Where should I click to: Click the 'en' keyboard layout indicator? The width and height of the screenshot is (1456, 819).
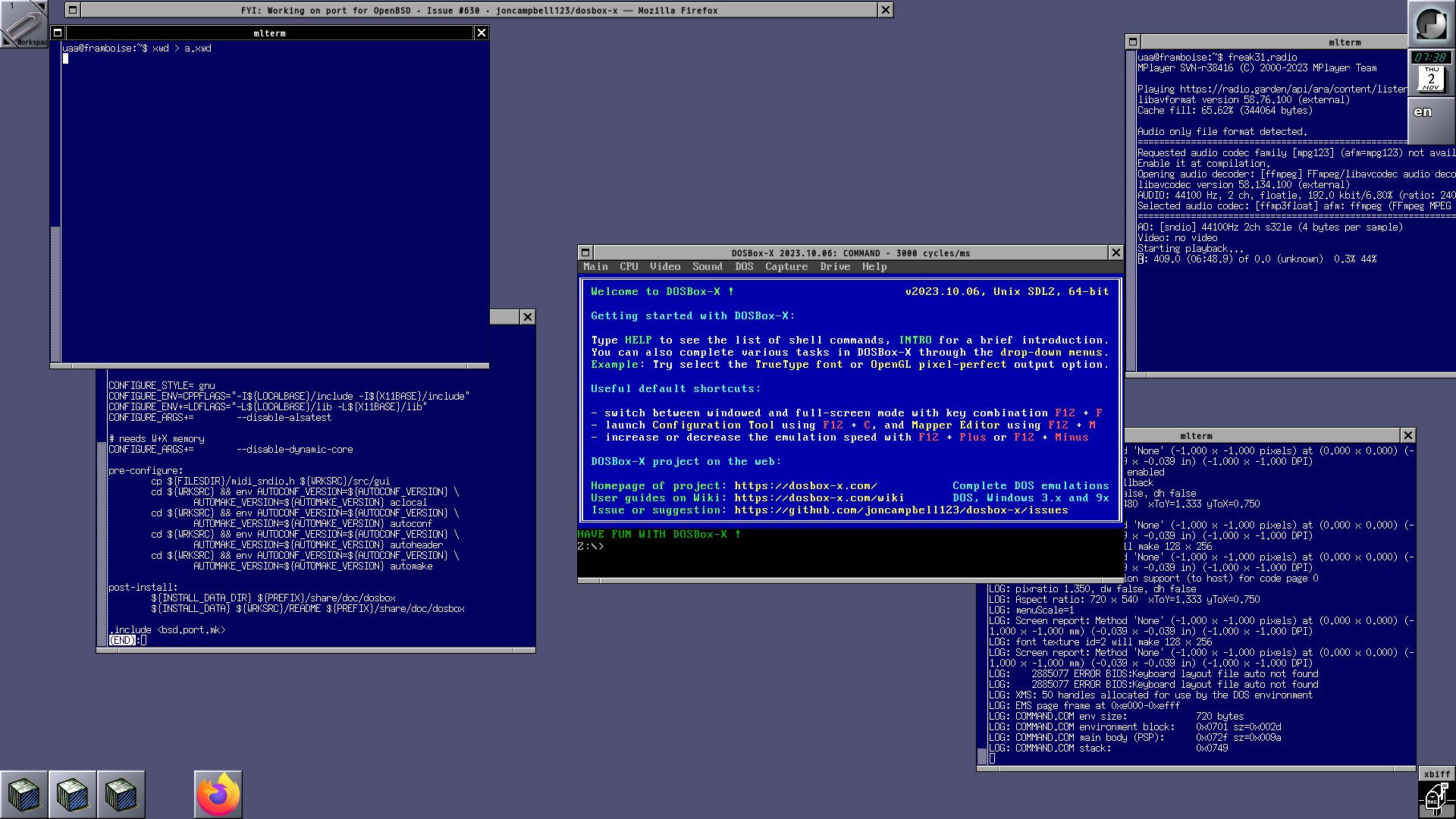pyautogui.click(x=1423, y=112)
